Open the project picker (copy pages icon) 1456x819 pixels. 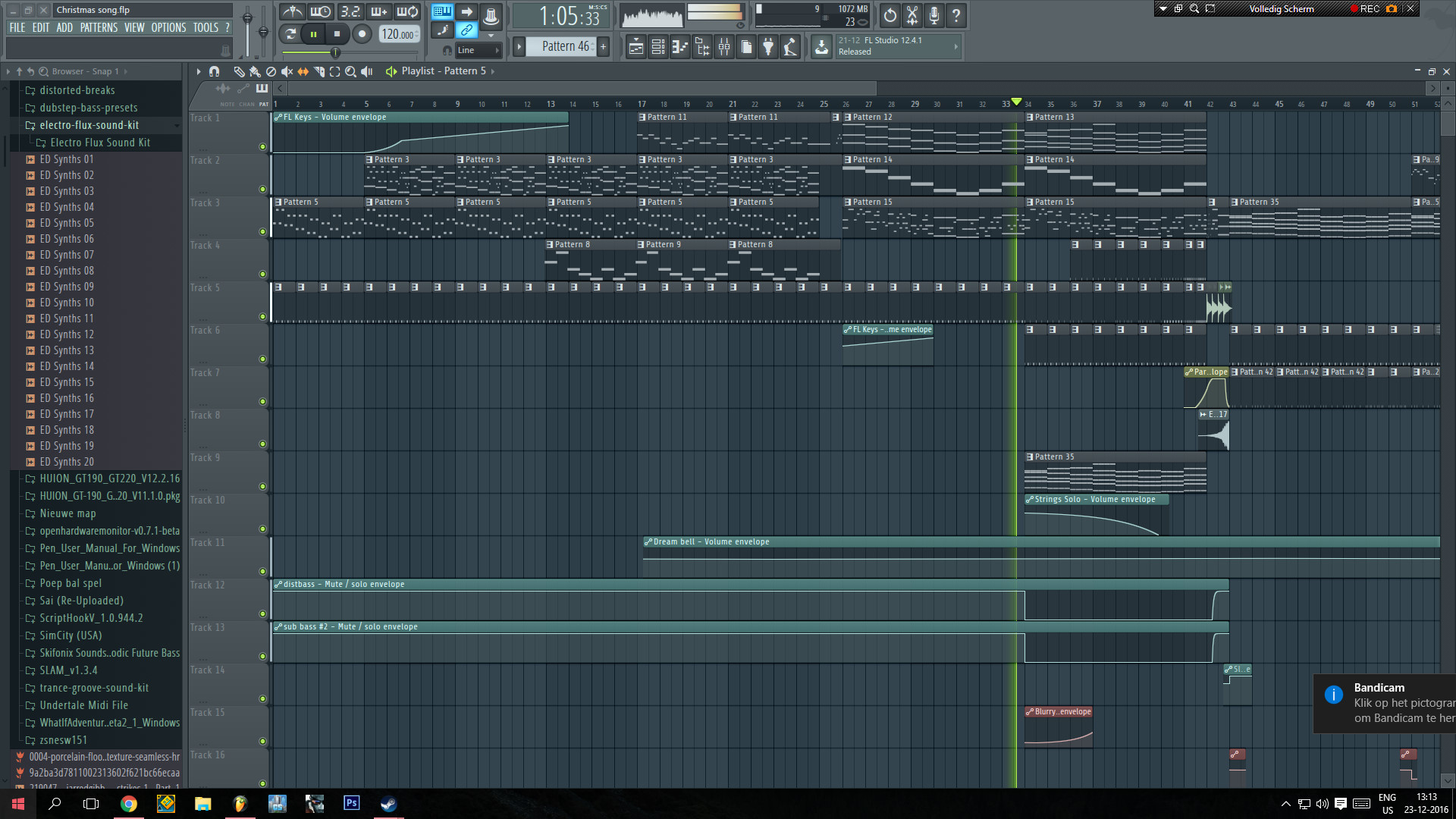[746, 48]
